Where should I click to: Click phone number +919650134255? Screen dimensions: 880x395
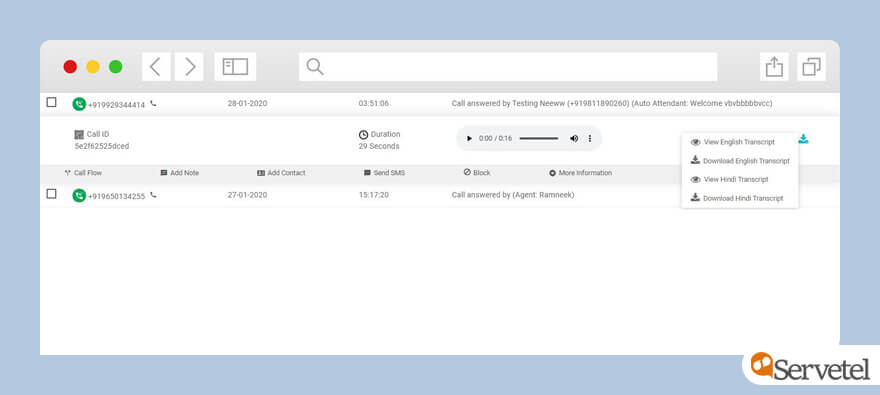tap(116, 196)
